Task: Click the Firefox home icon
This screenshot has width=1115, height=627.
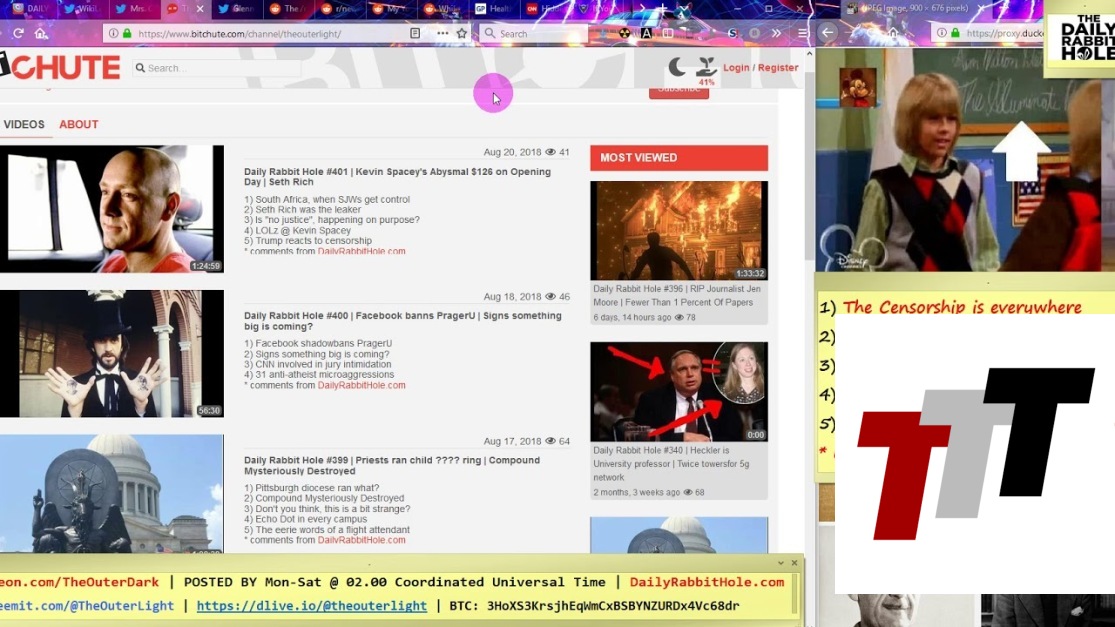Action: [40, 33]
